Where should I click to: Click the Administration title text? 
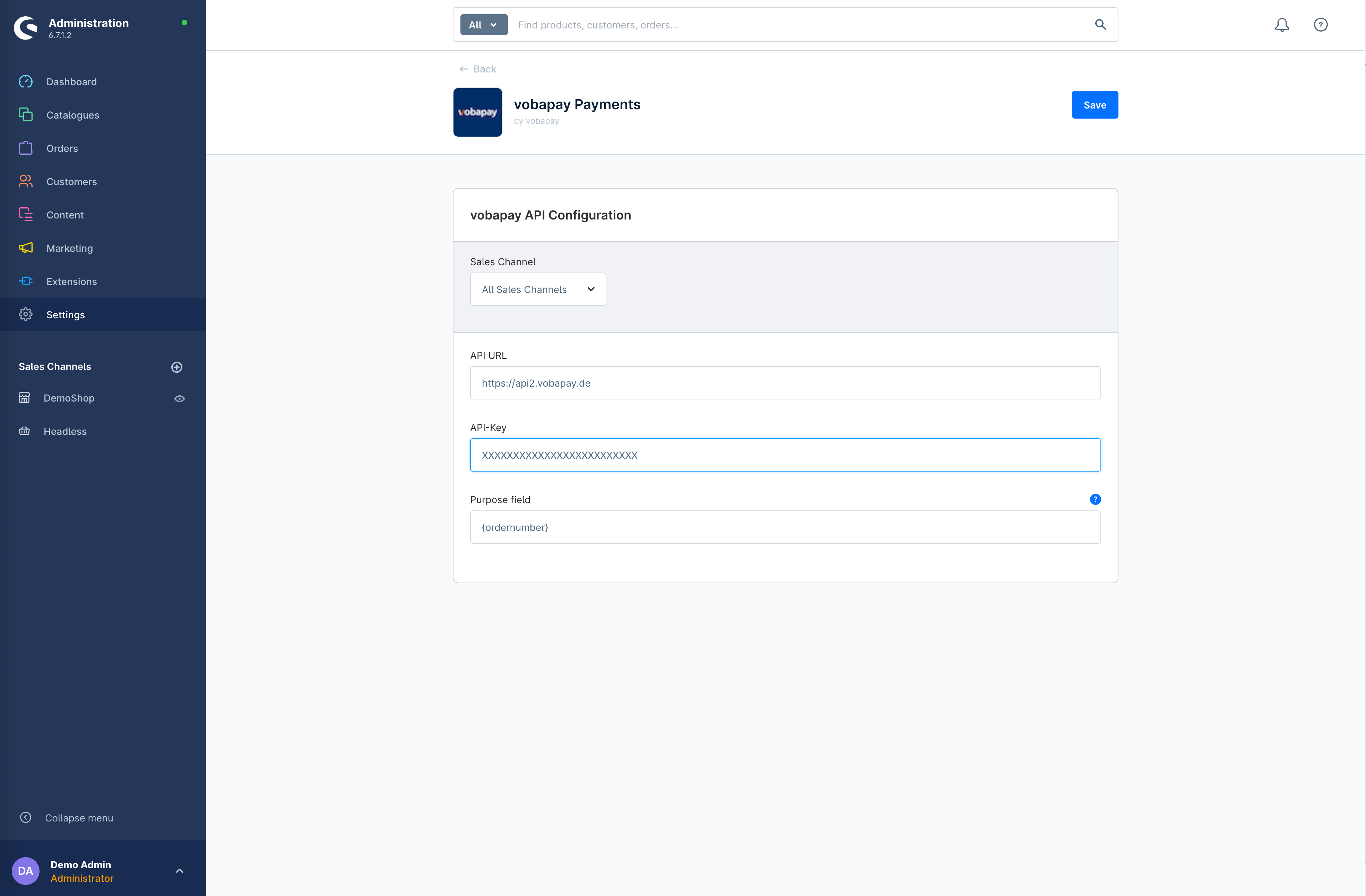coord(88,23)
